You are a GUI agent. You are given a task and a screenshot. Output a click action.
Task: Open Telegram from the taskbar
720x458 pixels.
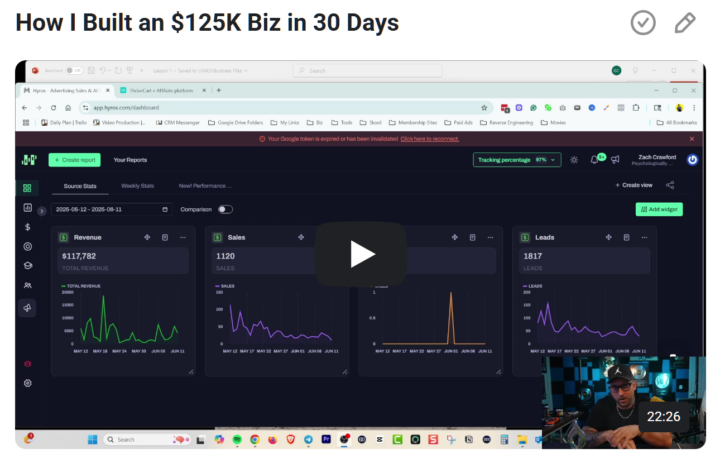coord(308,440)
